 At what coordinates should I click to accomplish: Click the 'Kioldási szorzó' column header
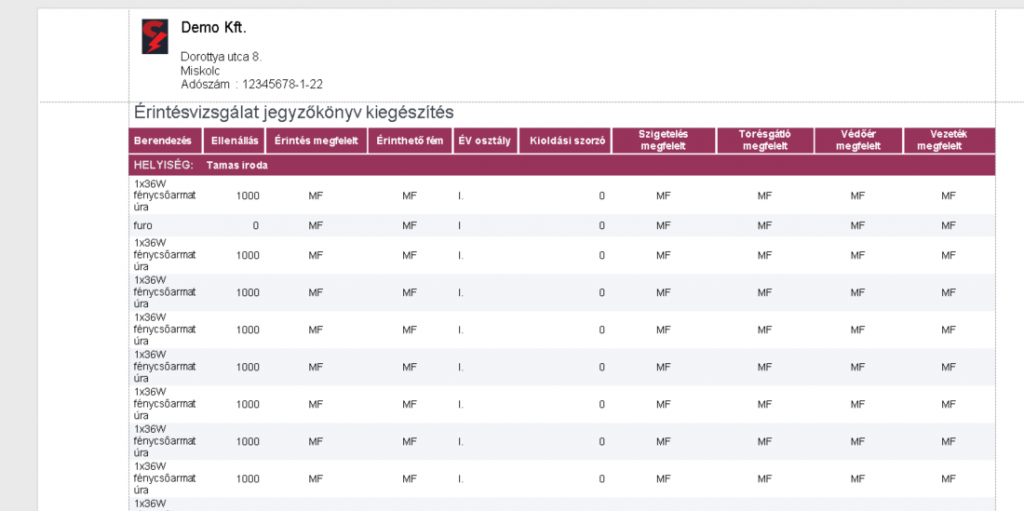[567, 141]
